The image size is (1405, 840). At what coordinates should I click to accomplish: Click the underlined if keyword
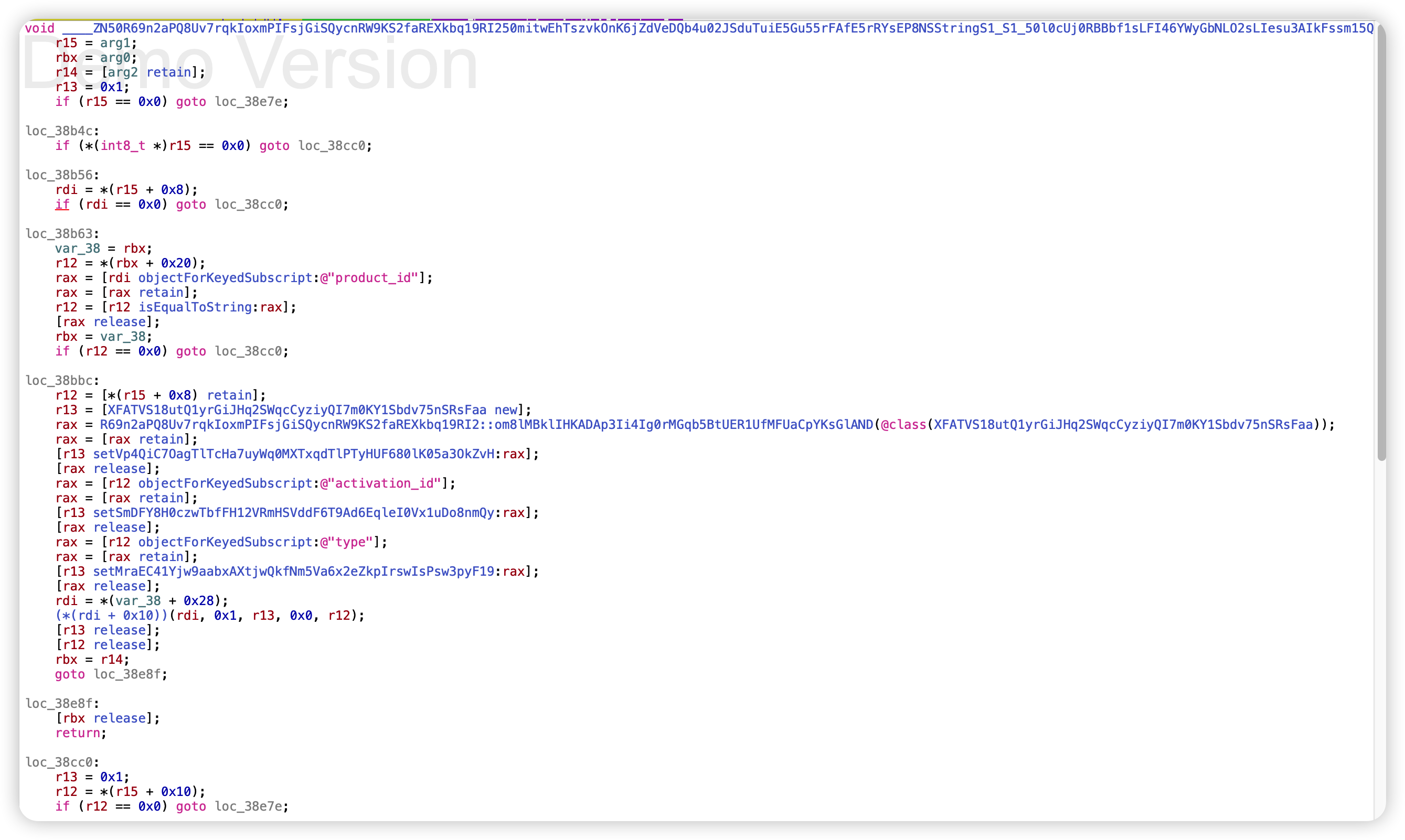point(62,204)
